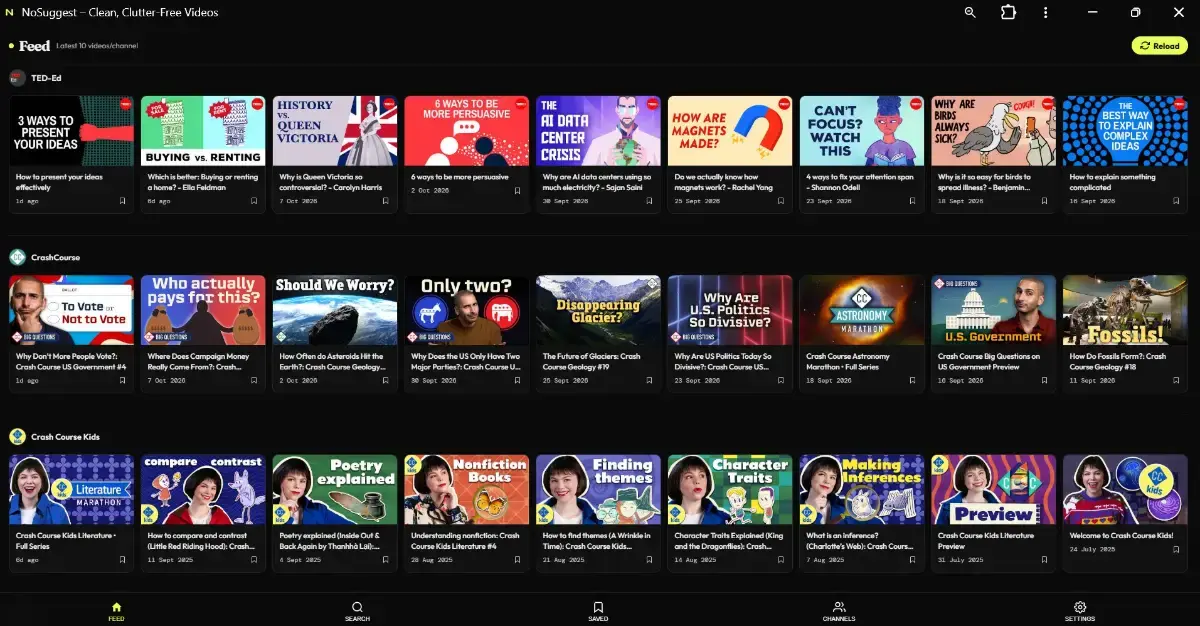Screen dimensions: 1200x626
Task: Bookmark the AI data centers video
Action: (x=650, y=201)
